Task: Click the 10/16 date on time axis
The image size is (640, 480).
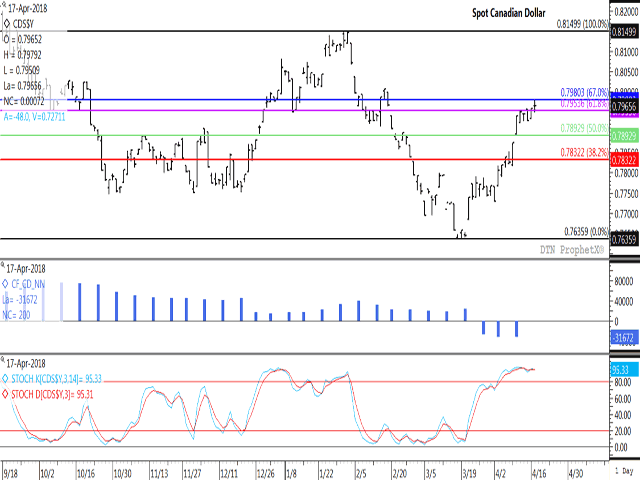Action: (x=86, y=473)
